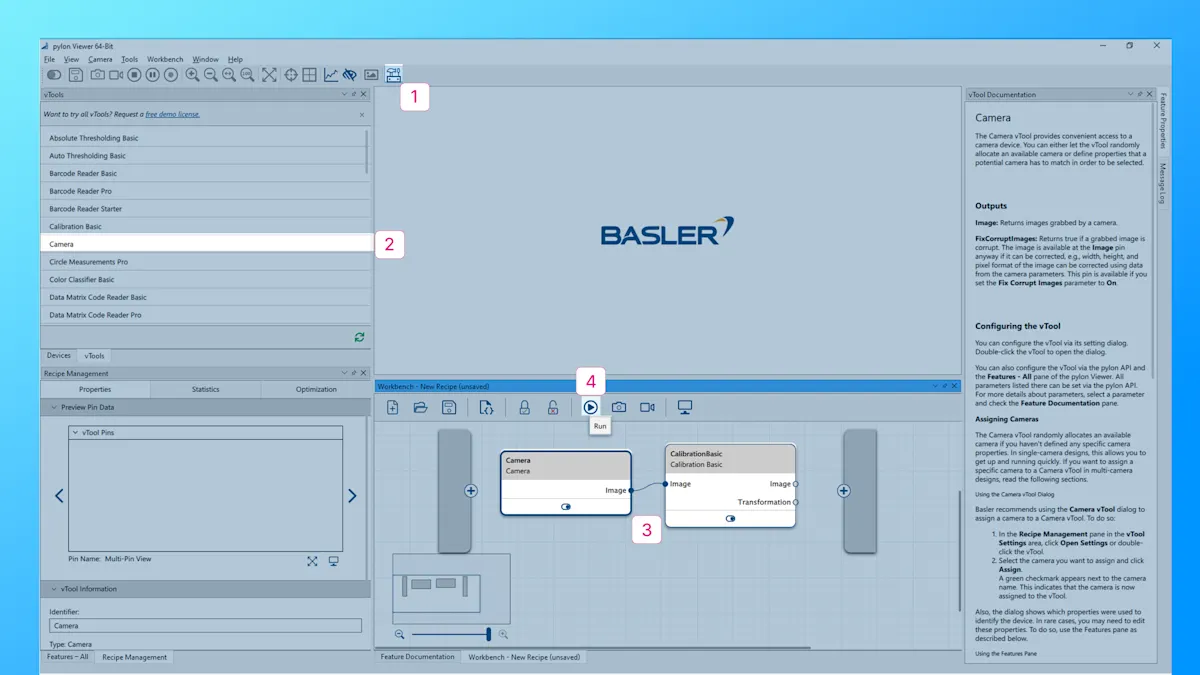
Task: Select Data Matrix Code Reader Basic vTool
Action: tap(206, 297)
